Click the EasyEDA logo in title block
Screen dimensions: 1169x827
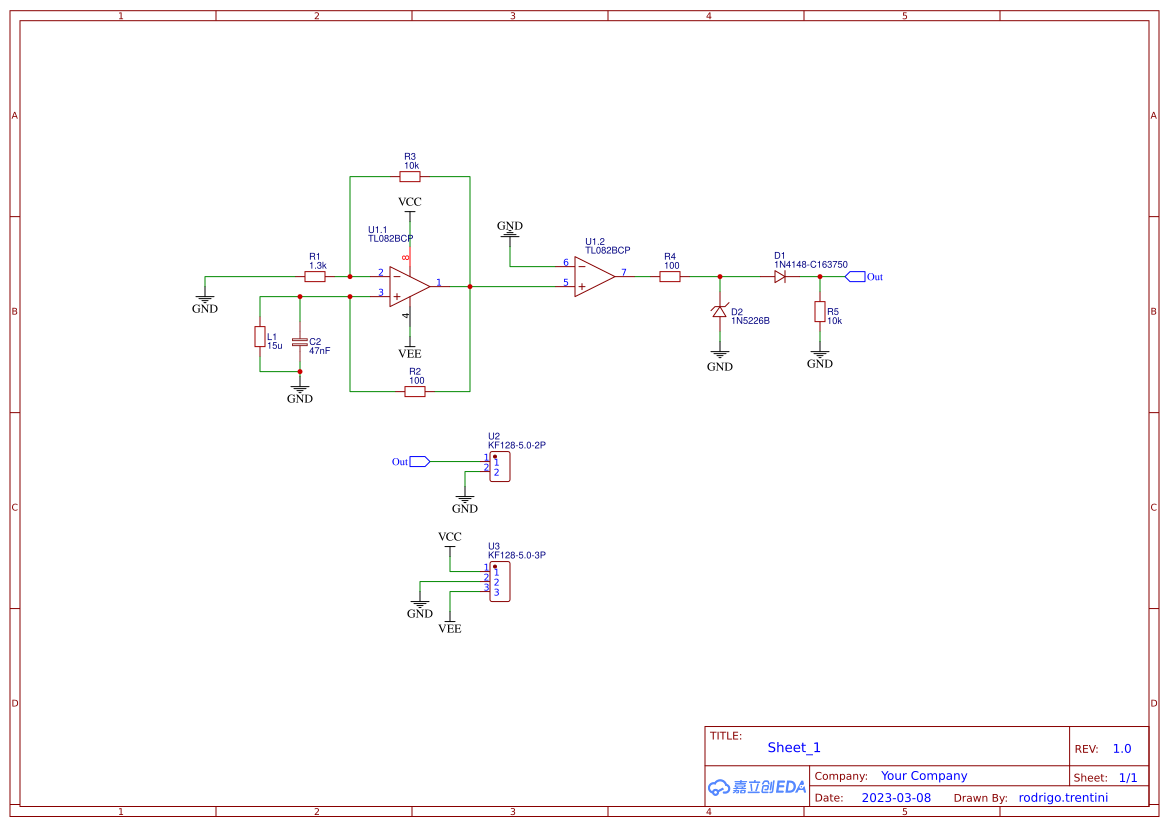pos(757,787)
